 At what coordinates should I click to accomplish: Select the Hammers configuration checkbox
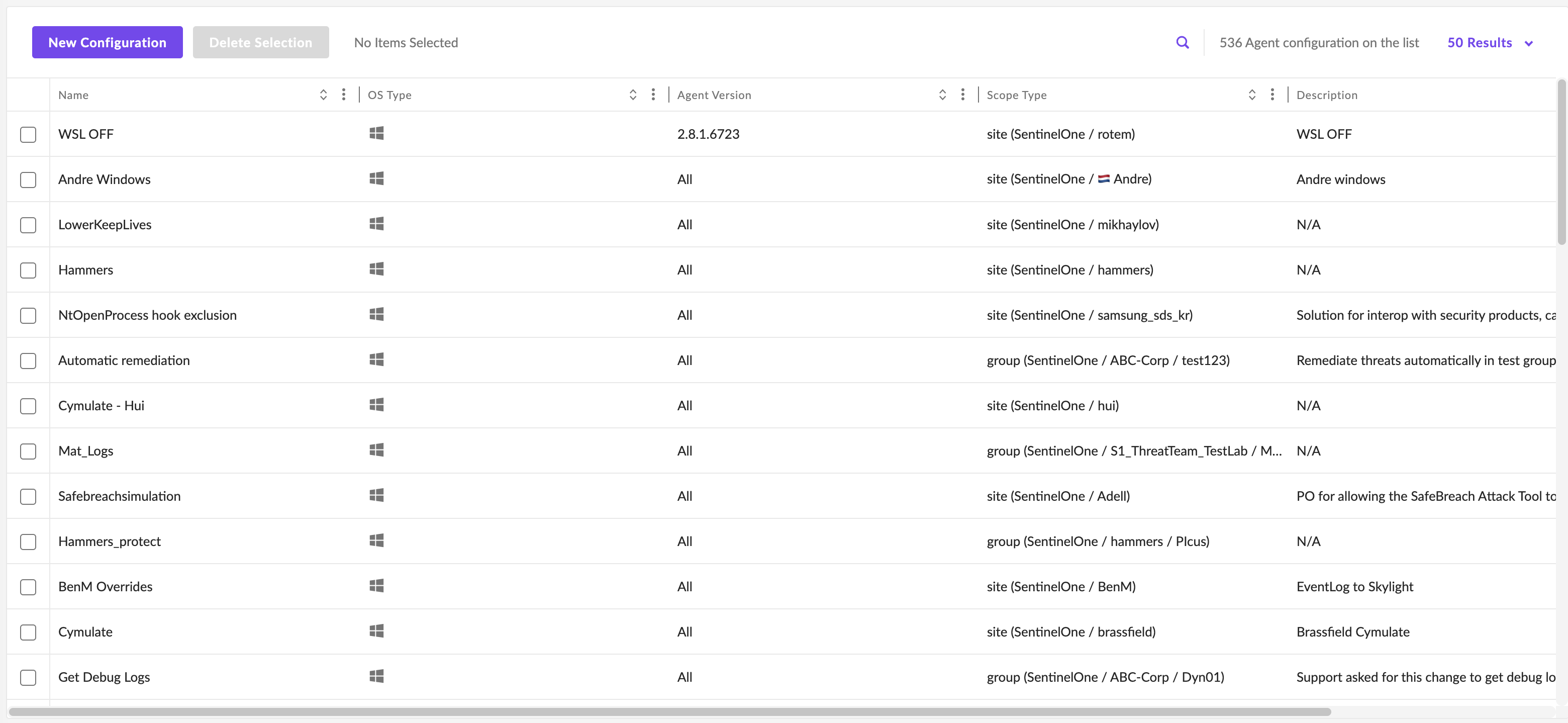28,270
